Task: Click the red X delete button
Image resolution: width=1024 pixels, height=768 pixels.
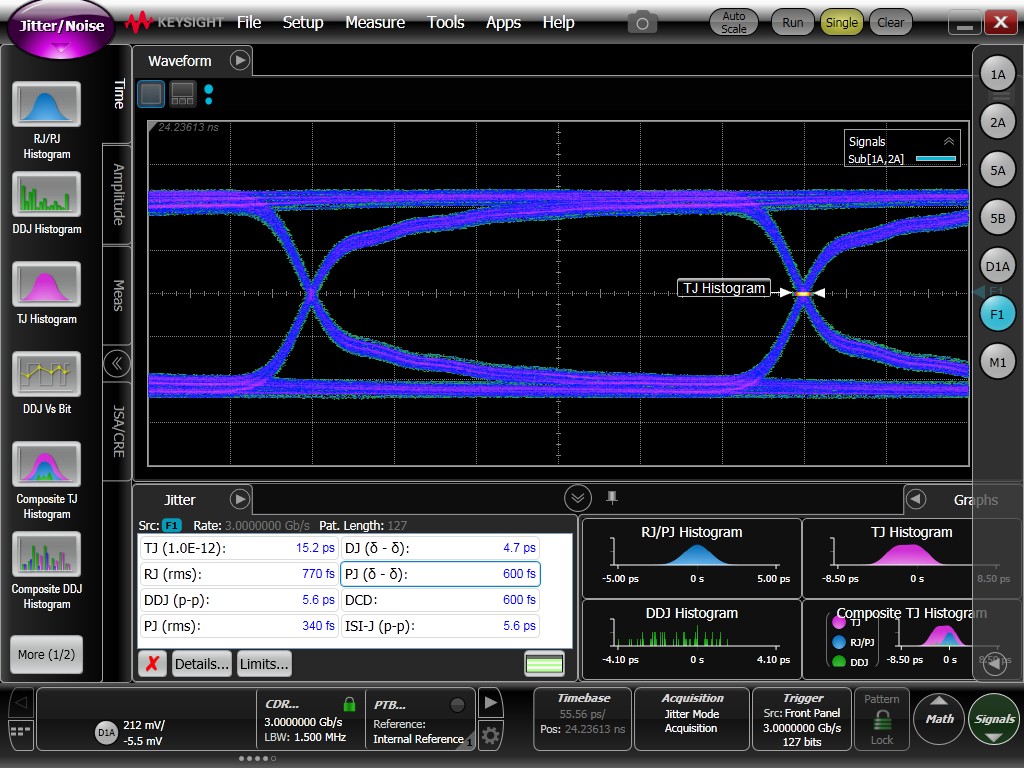Action: (152, 663)
